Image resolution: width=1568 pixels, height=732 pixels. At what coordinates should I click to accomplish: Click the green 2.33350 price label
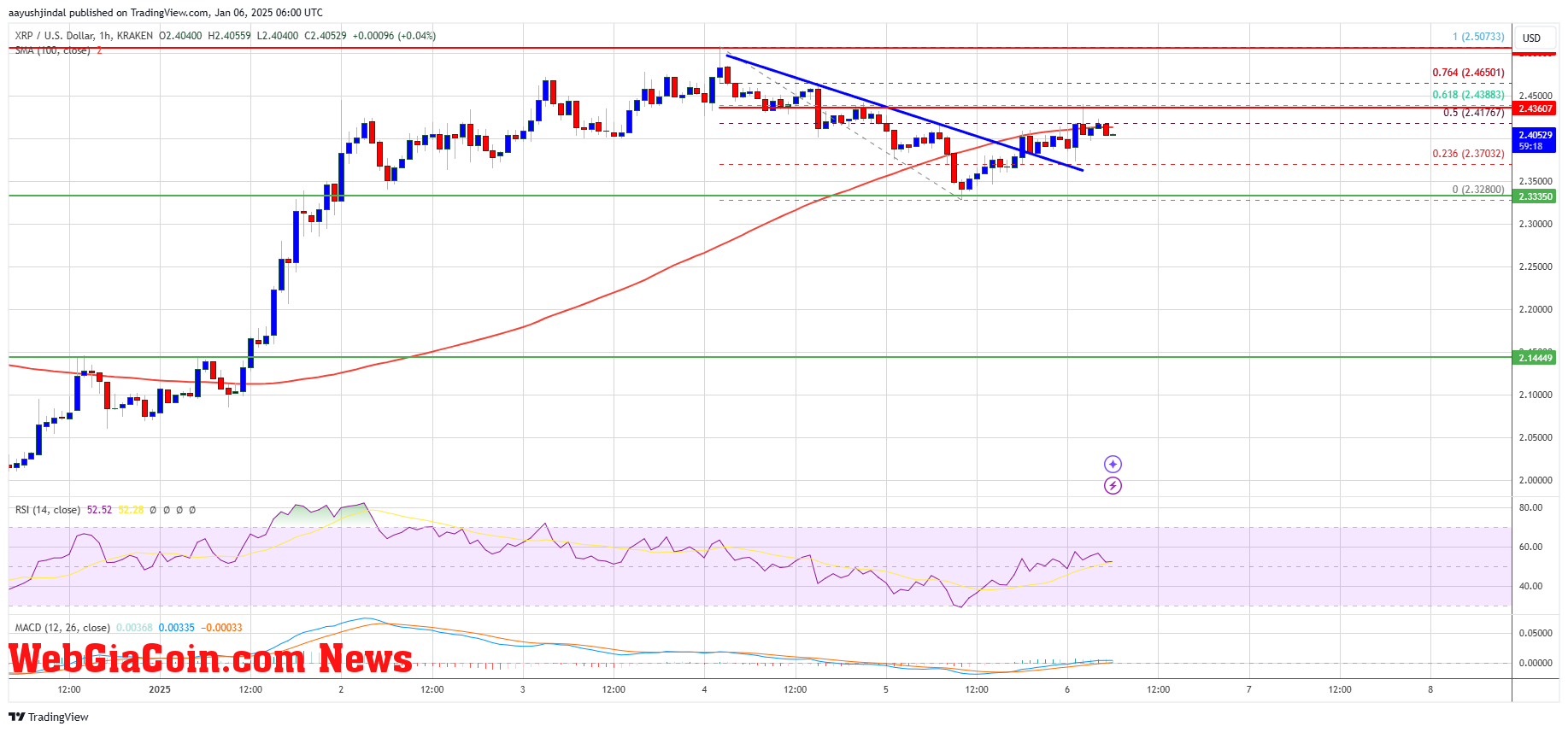point(1535,196)
